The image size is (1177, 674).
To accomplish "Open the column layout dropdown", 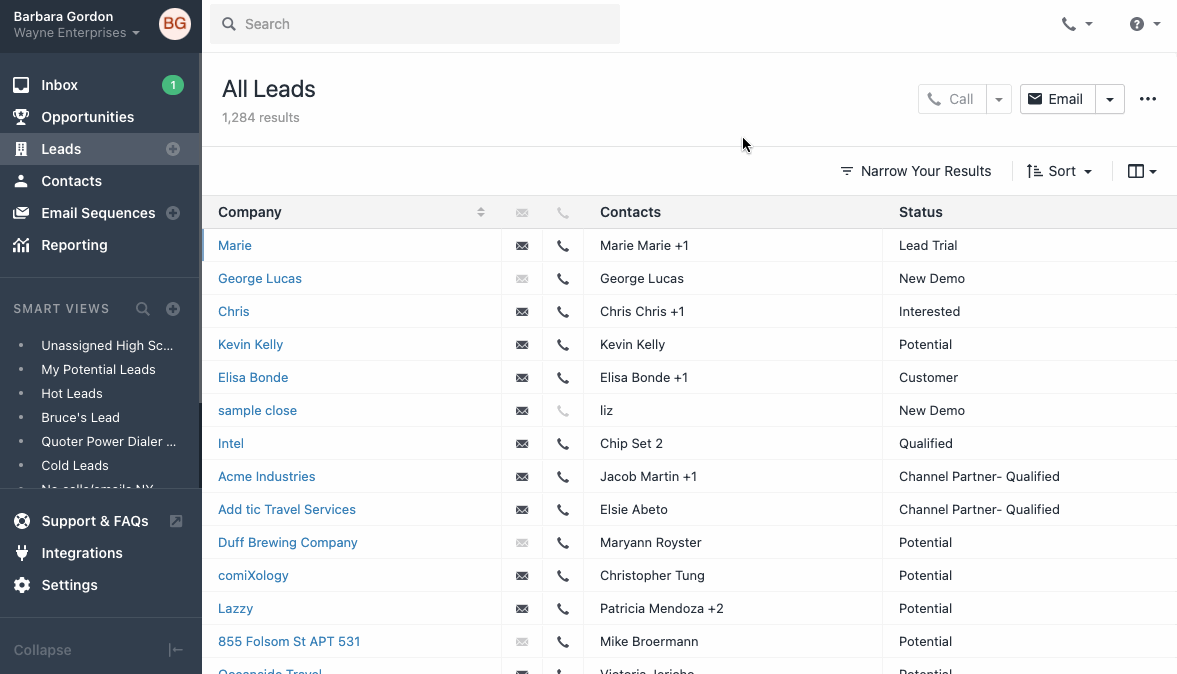I will pos(1142,171).
